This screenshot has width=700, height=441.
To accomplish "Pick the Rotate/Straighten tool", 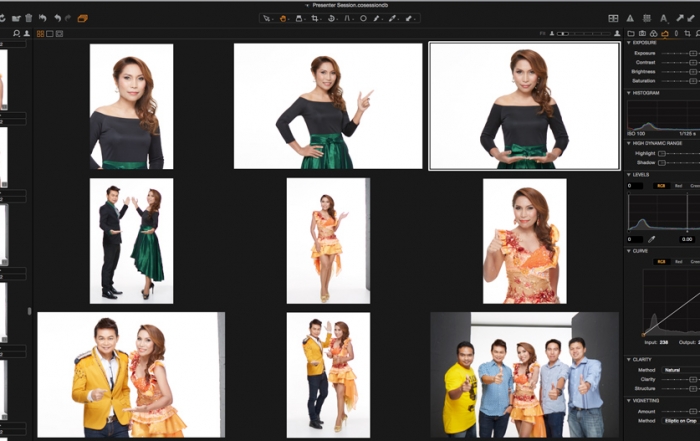I will pyautogui.click(x=331, y=18).
